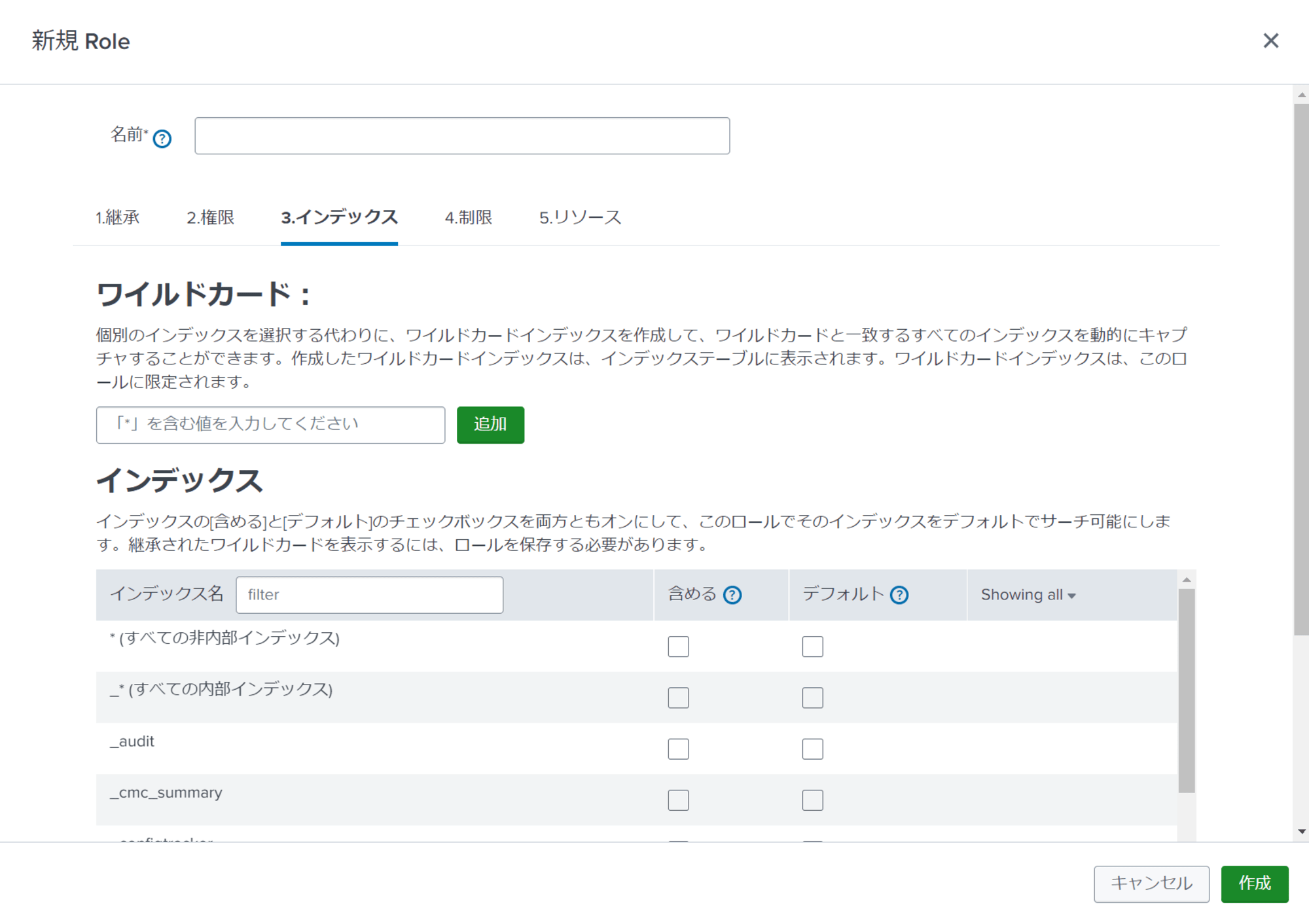Switch to the 1.継承 tab
Viewport: 1309px width, 924px height.
118,217
